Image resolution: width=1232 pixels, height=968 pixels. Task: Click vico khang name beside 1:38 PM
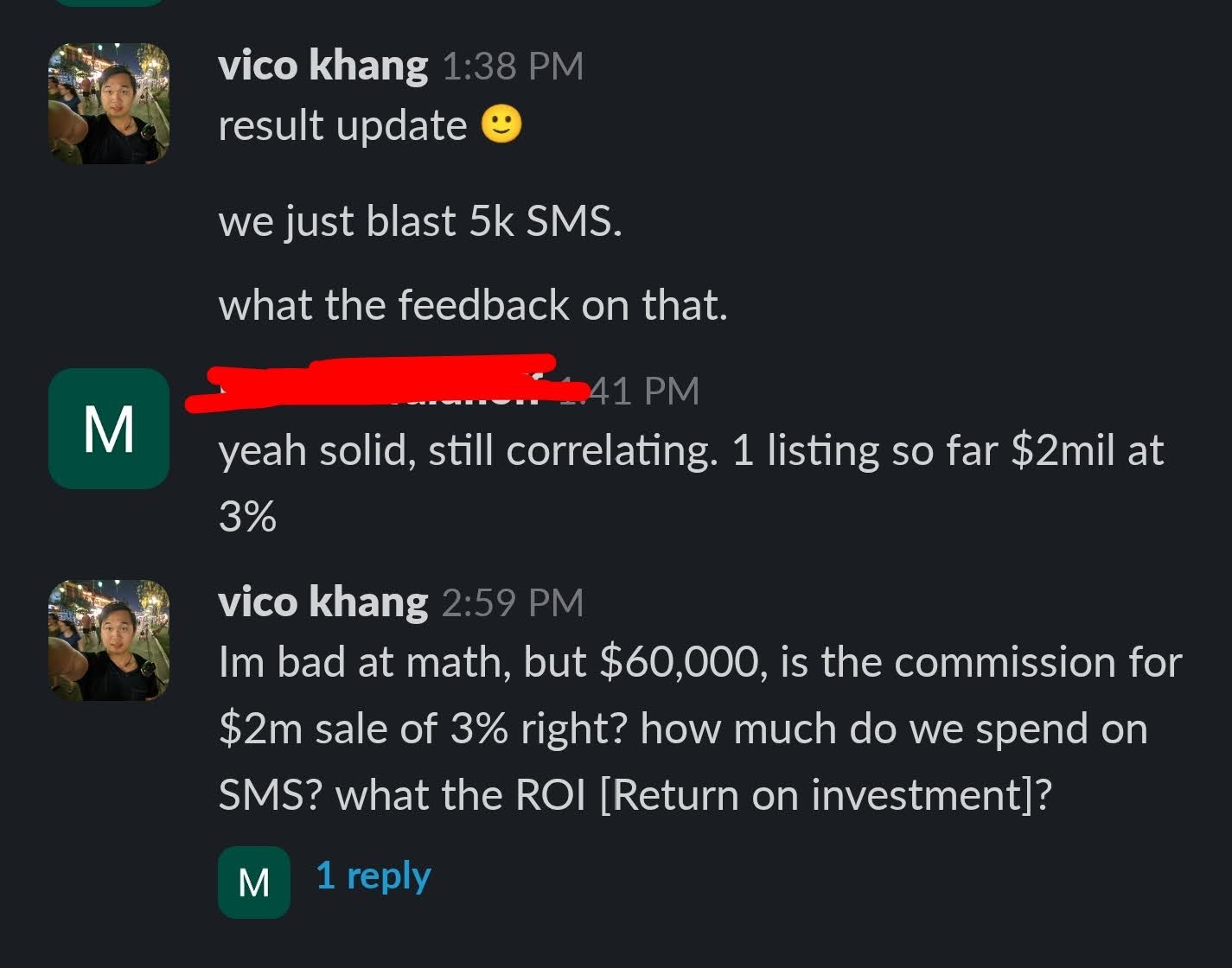(322, 66)
